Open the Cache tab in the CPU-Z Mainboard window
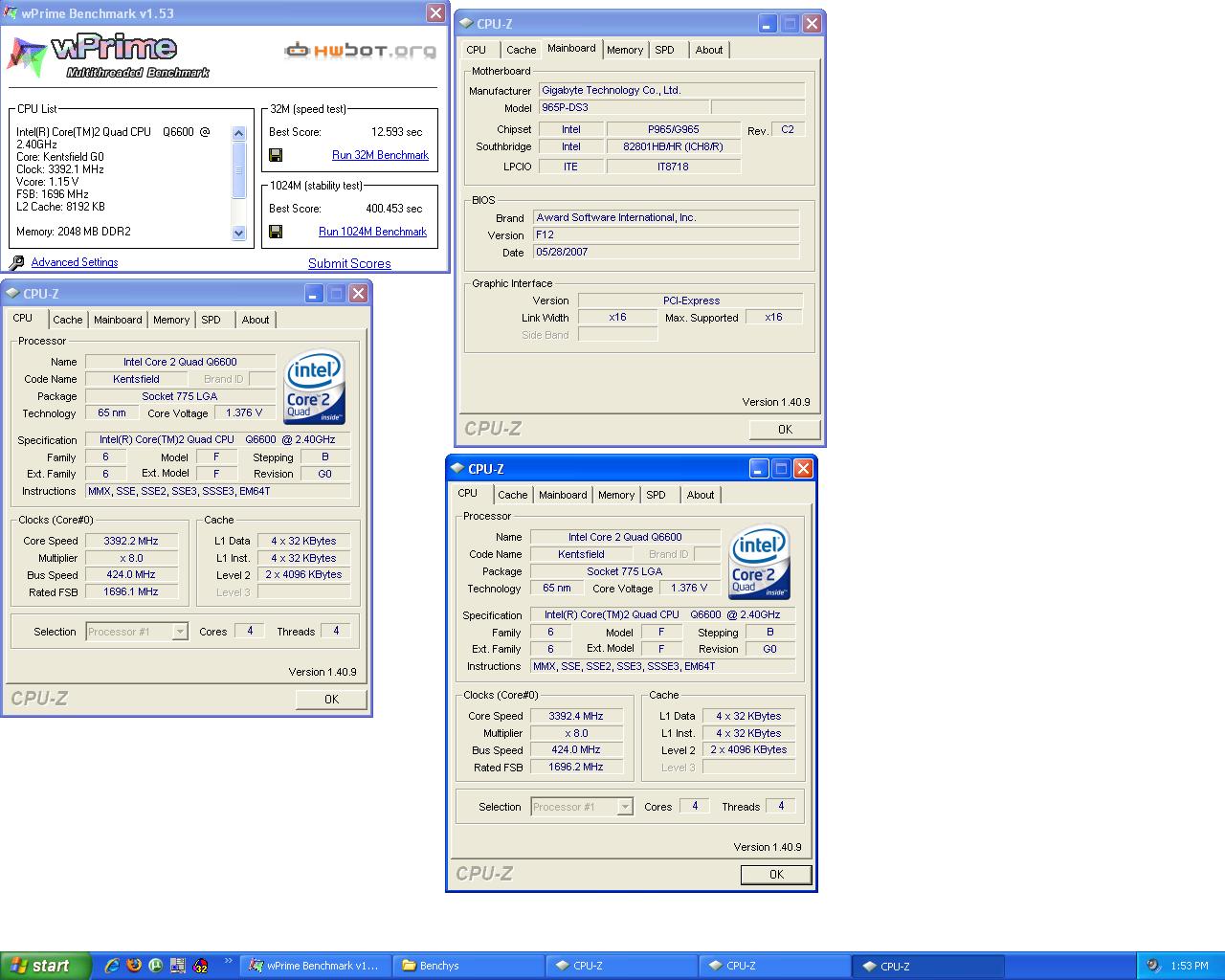Image resolution: width=1225 pixels, height=980 pixels. [522, 50]
